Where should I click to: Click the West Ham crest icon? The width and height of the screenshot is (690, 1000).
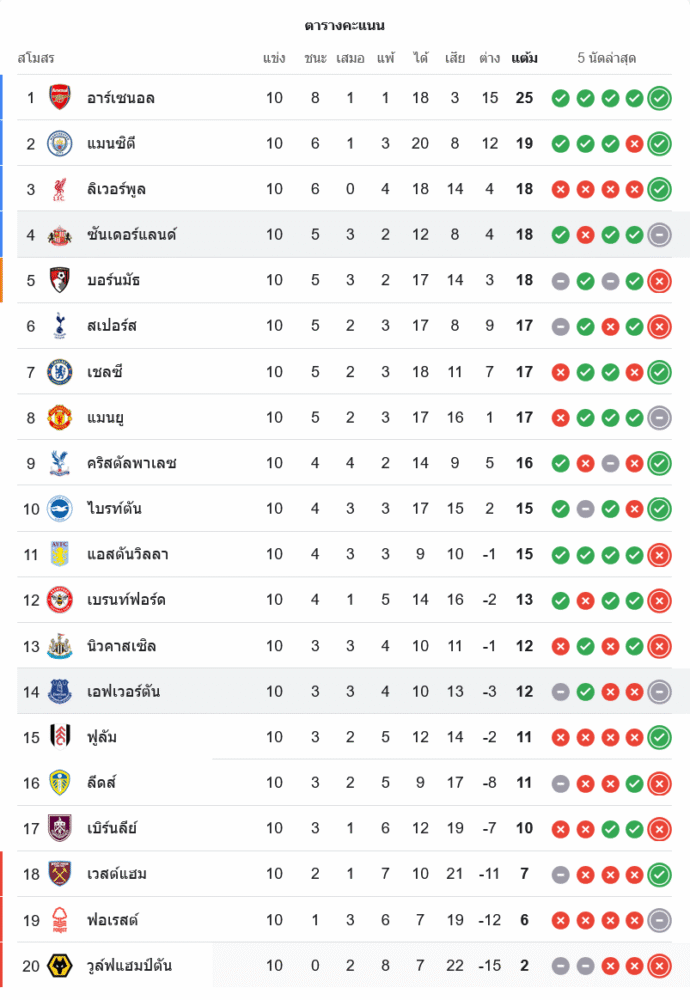[60, 874]
